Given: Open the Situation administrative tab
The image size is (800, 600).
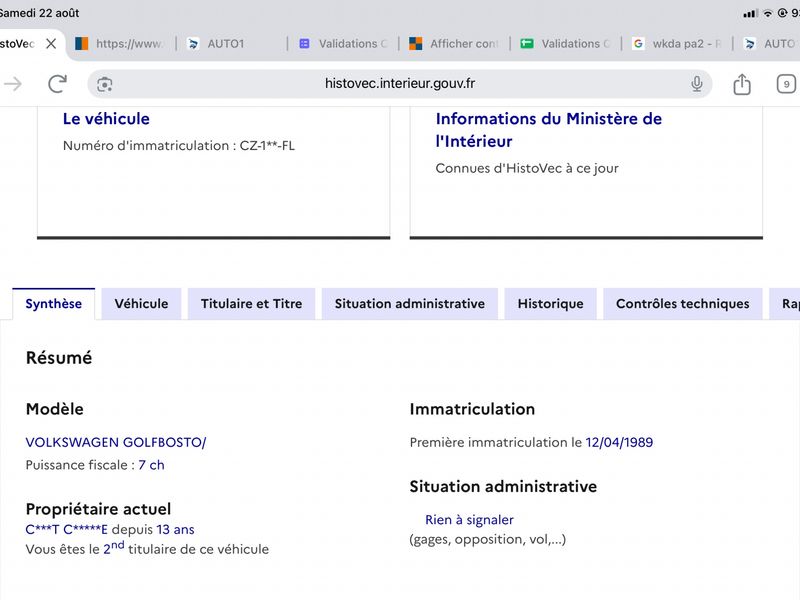Looking at the screenshot, I should [x=410, y=304].
